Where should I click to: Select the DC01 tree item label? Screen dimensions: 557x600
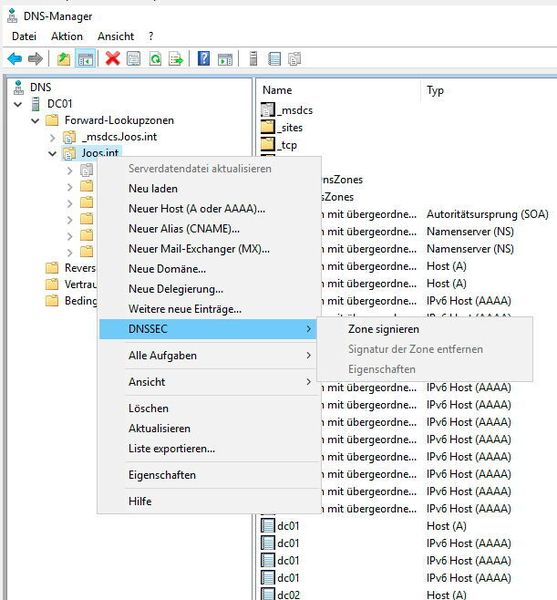59,104
